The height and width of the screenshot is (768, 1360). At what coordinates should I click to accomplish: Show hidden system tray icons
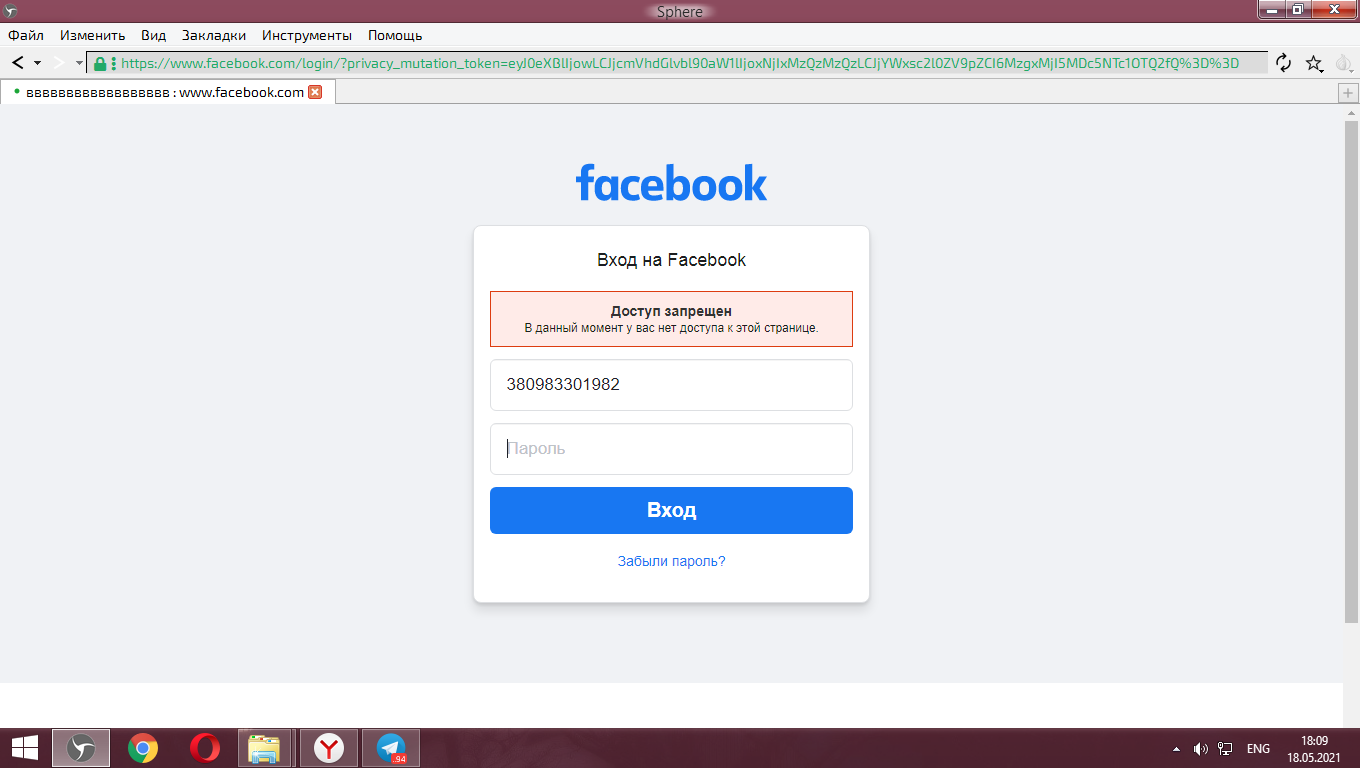[1175, 748]
